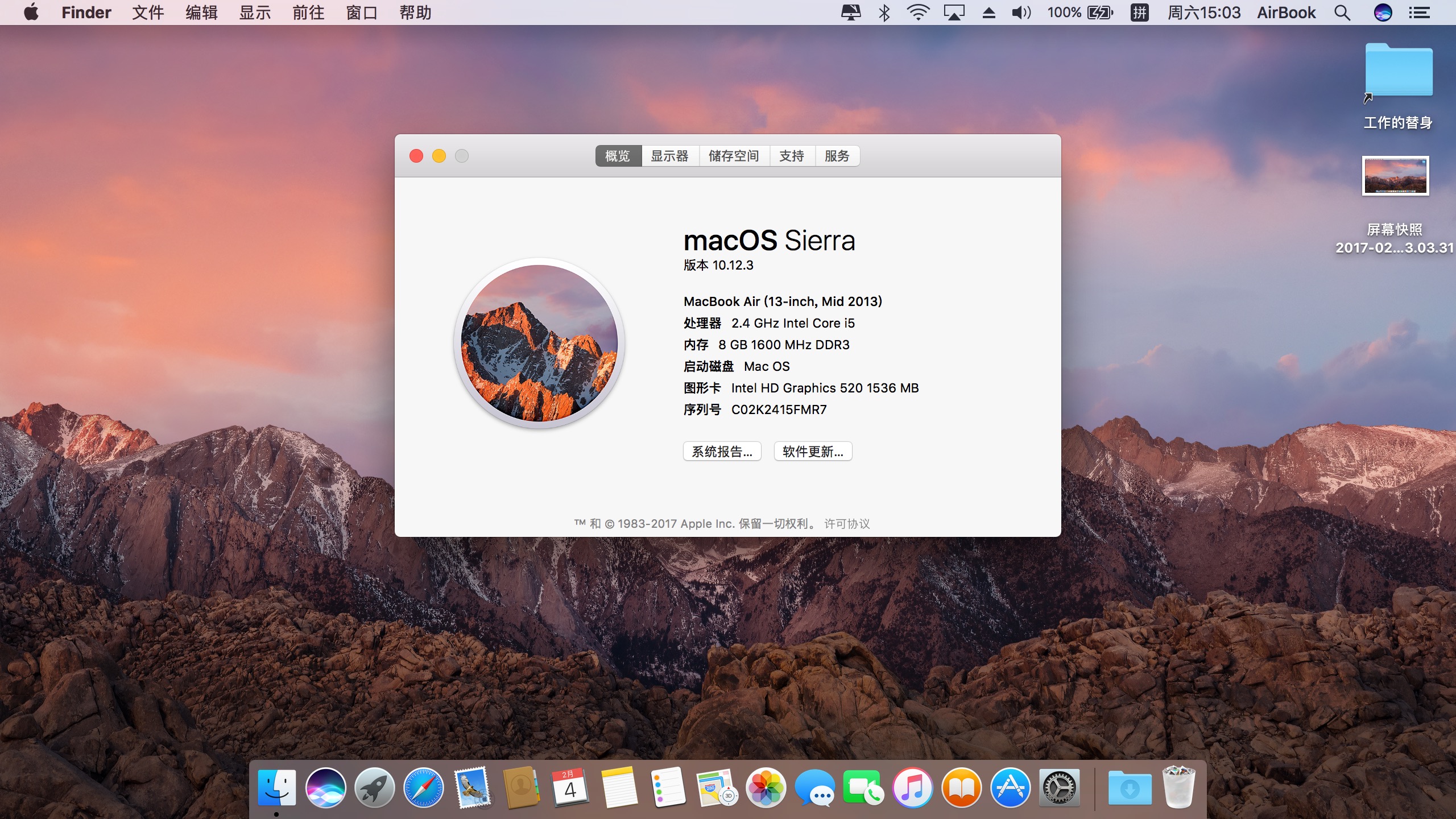
Task: Open the volume control in menu bar
Action: click(1021, 13)
